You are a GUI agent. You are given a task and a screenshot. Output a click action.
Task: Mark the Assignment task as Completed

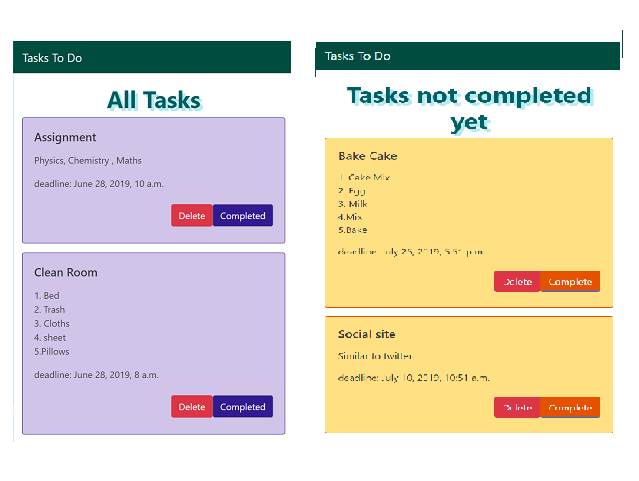pos(242,216)
